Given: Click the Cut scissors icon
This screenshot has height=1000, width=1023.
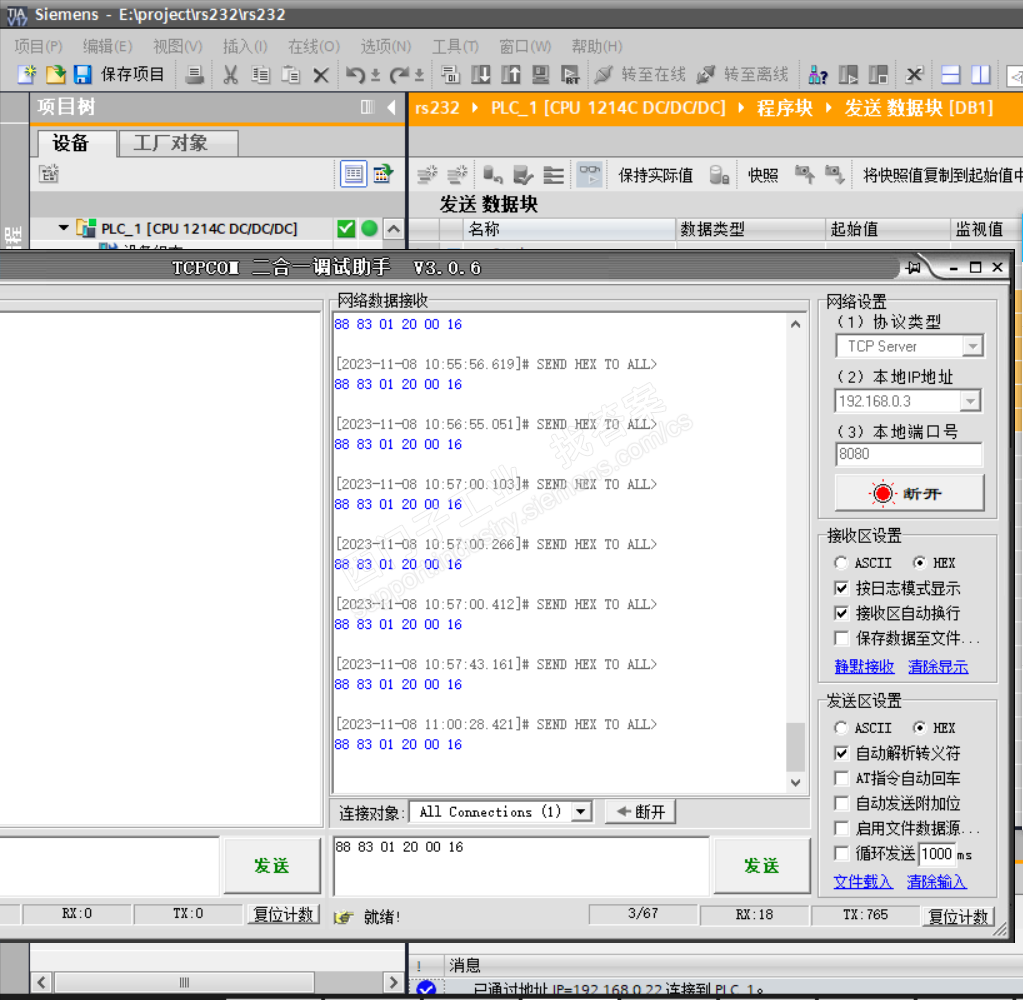Looking at the screenshot, I should (x=230, y=74).
